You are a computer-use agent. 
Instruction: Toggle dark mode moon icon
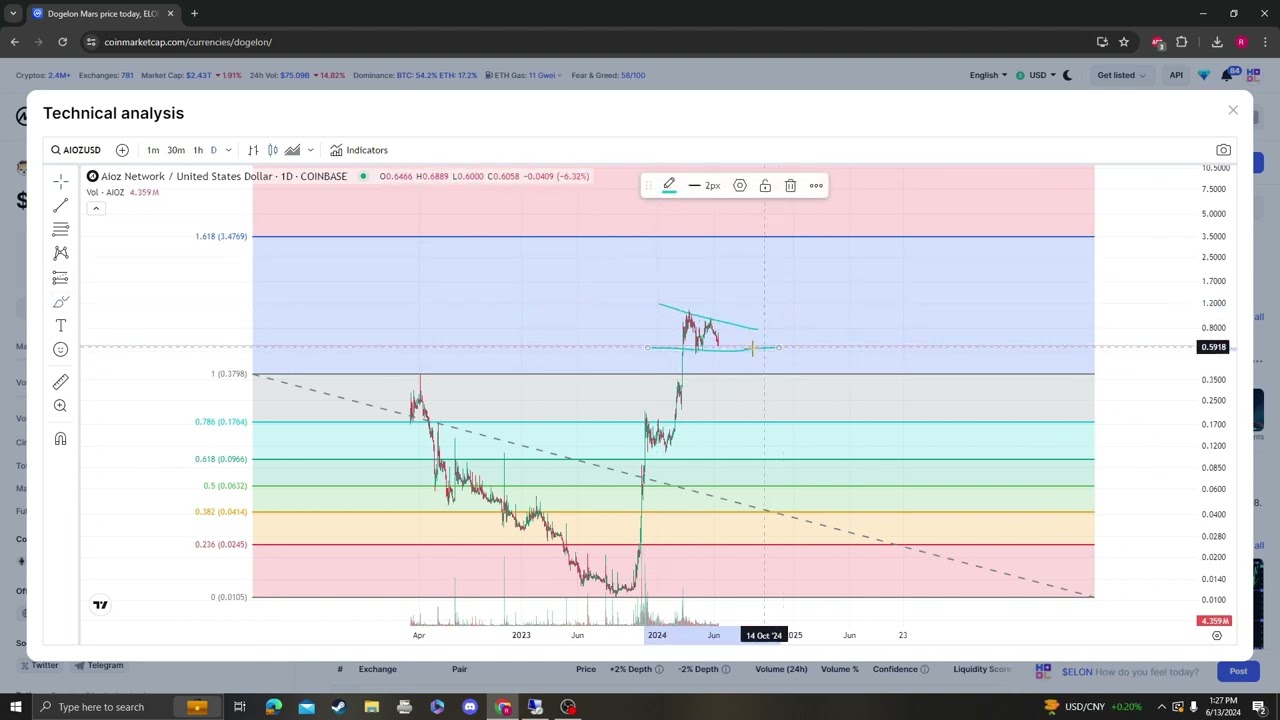(x=1067, y=75)
